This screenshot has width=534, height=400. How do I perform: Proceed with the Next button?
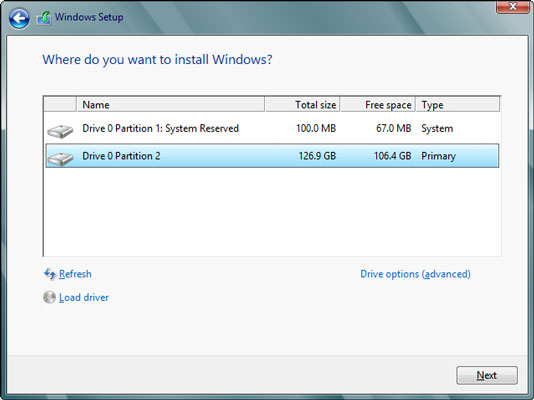click(x=487, y=375)
